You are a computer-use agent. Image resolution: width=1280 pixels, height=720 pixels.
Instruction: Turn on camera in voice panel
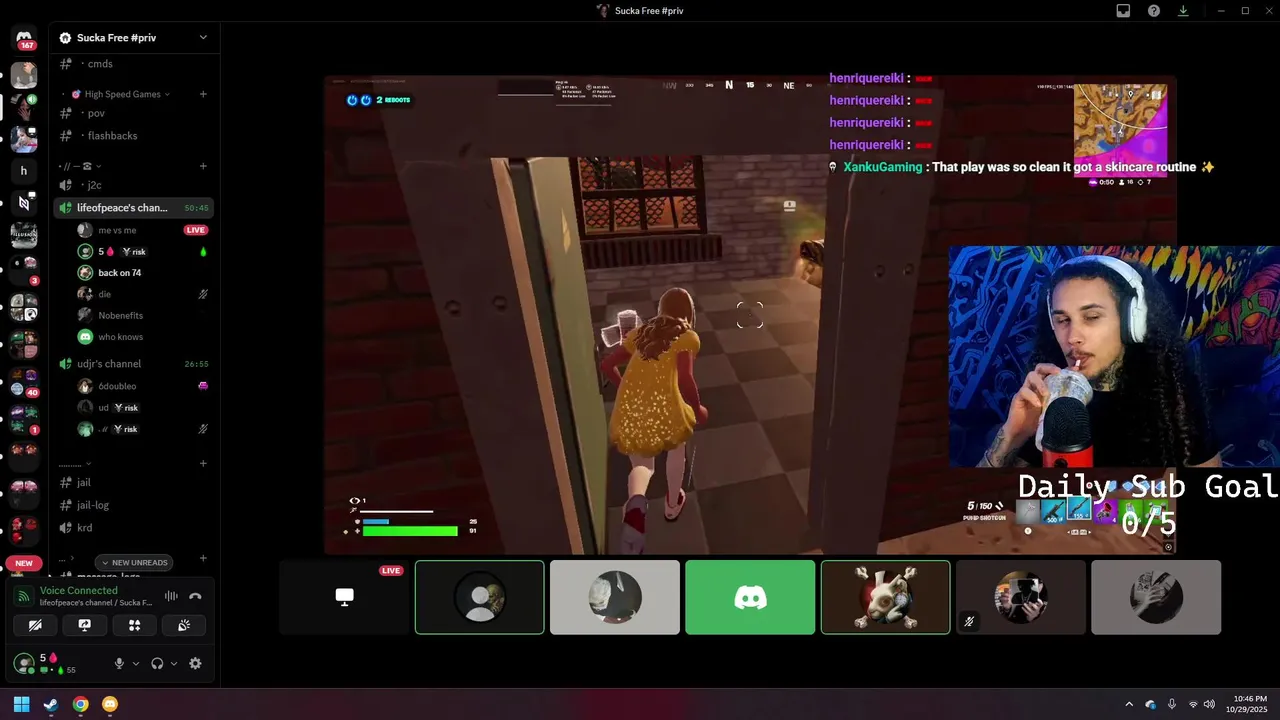pos(35,625)
